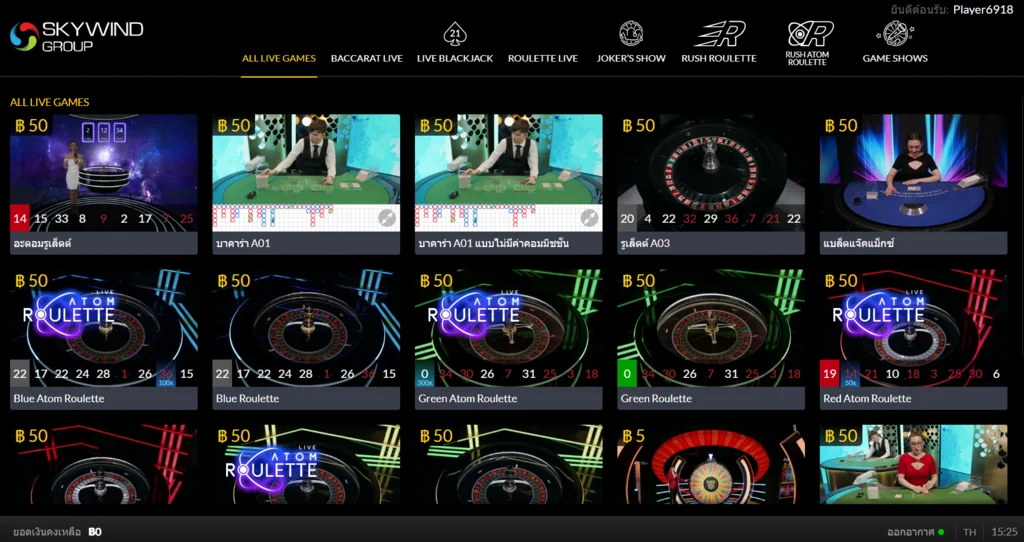Open the Roulette Live tab

542,58
